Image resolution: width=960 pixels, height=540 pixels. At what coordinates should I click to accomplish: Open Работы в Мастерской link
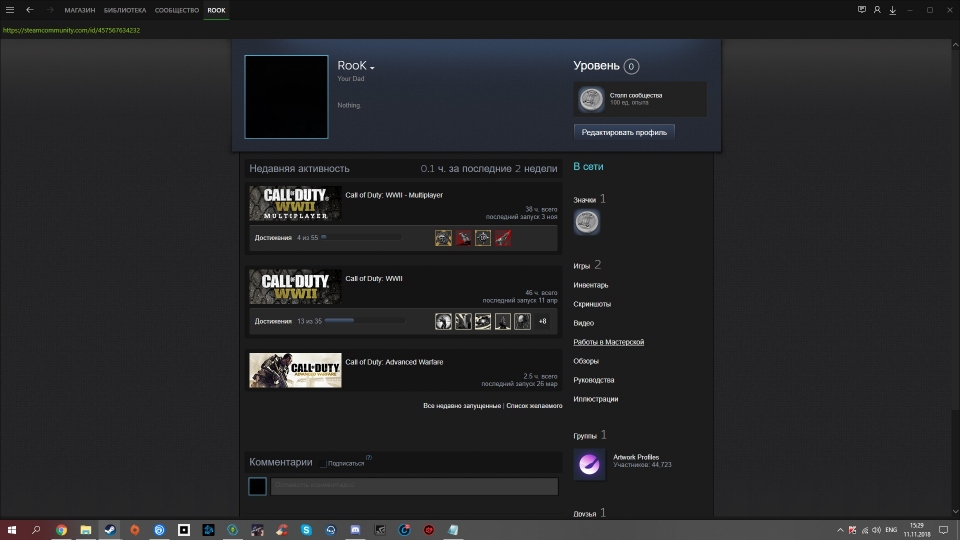(609, 342)
